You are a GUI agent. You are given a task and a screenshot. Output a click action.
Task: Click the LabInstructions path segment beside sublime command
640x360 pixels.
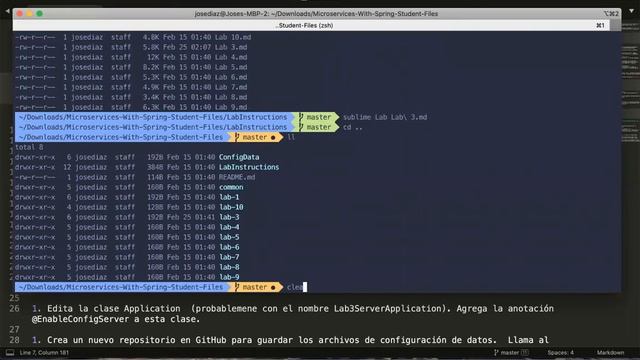[x=153, y=117]
